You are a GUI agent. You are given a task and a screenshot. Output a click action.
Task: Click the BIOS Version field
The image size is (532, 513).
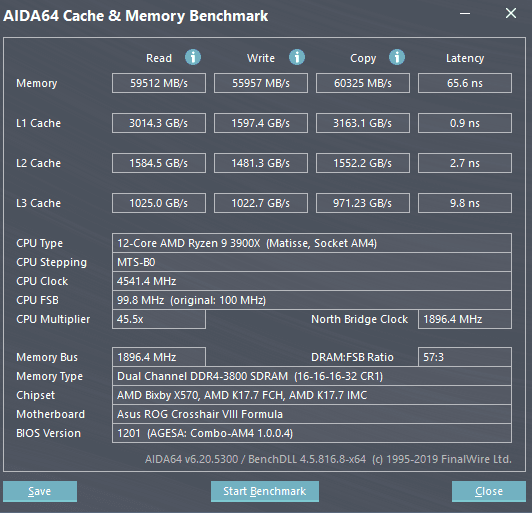[x=312, y=433]
